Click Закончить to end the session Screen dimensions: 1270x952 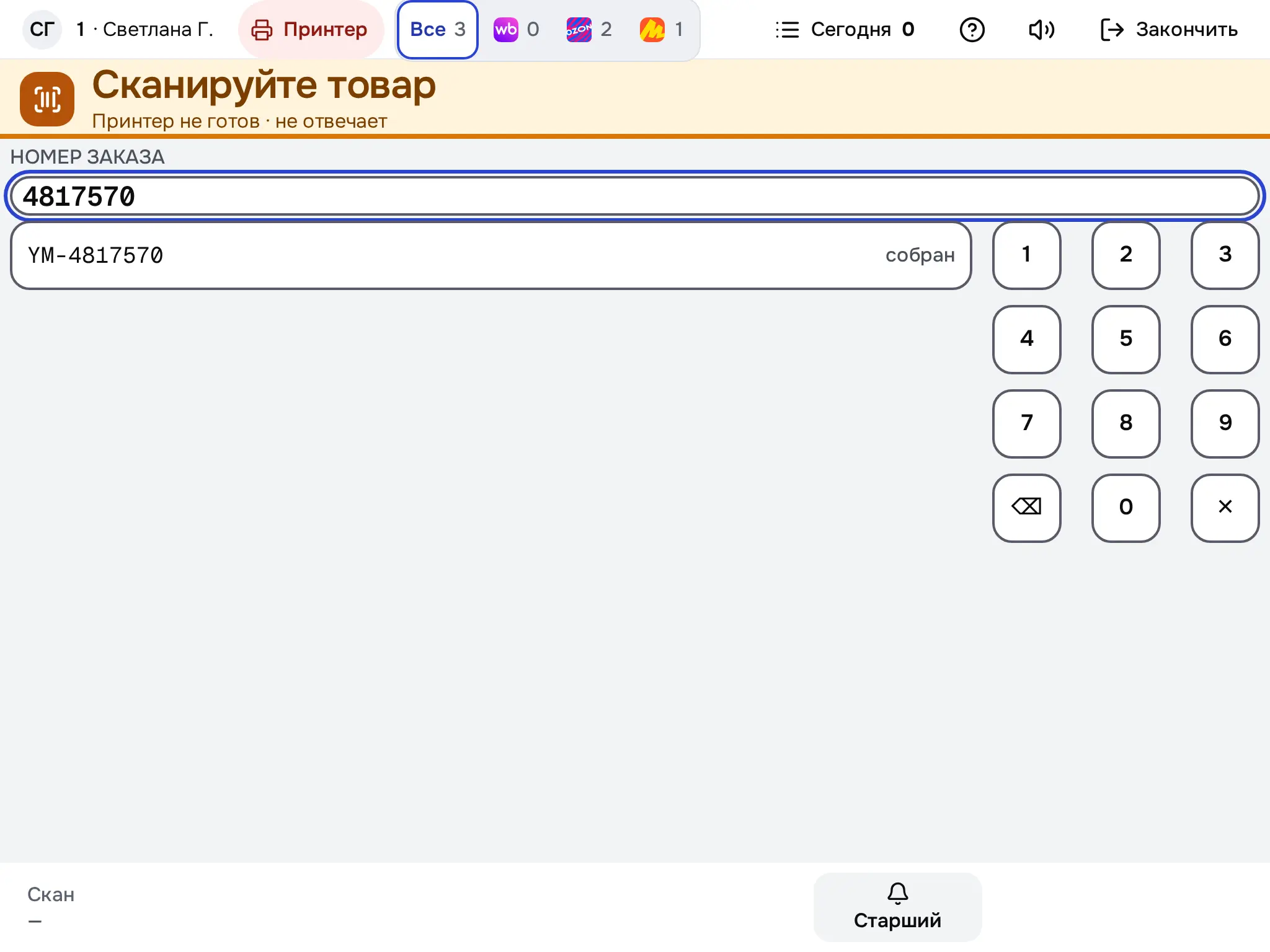pos(1169,30)
